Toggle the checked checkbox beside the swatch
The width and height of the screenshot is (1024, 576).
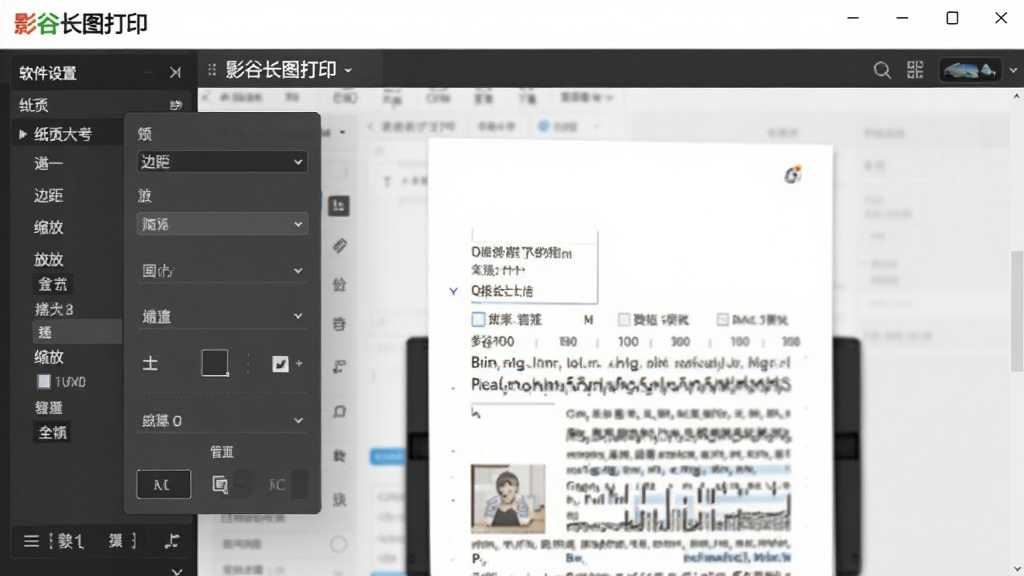point(280,364)
